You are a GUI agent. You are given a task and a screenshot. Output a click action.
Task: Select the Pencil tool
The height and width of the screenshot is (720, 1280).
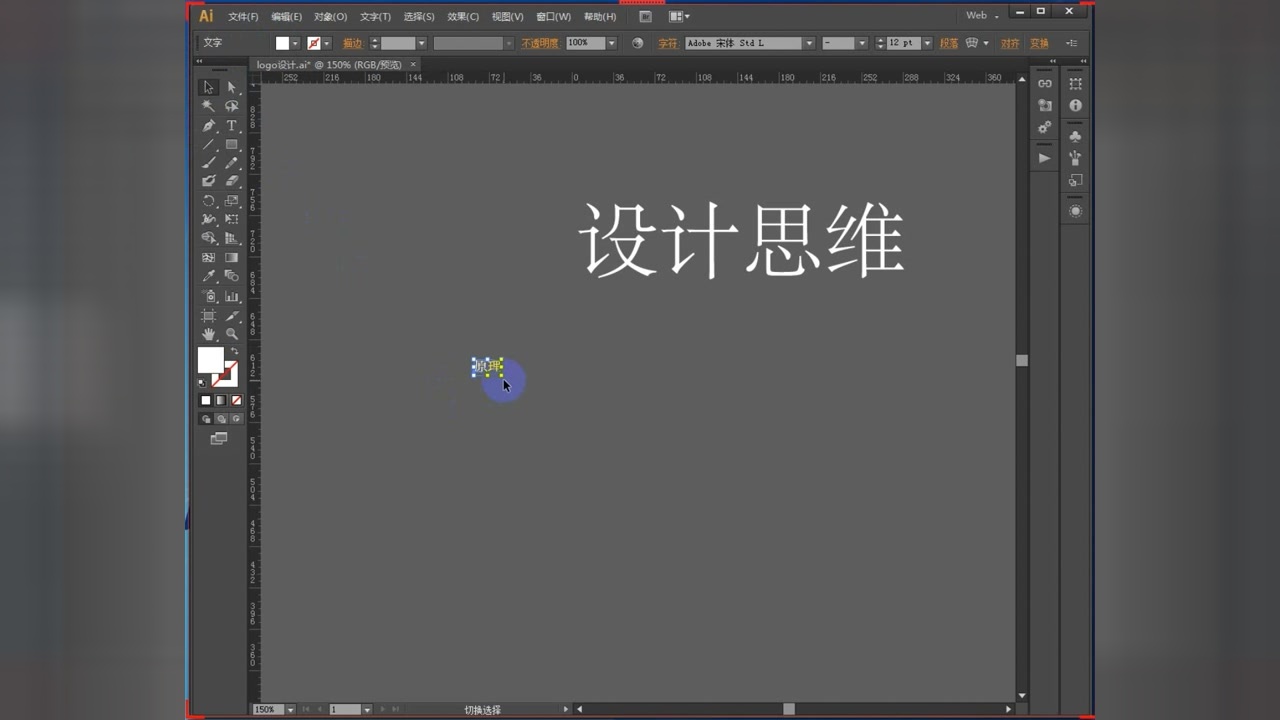coord(232,163)
